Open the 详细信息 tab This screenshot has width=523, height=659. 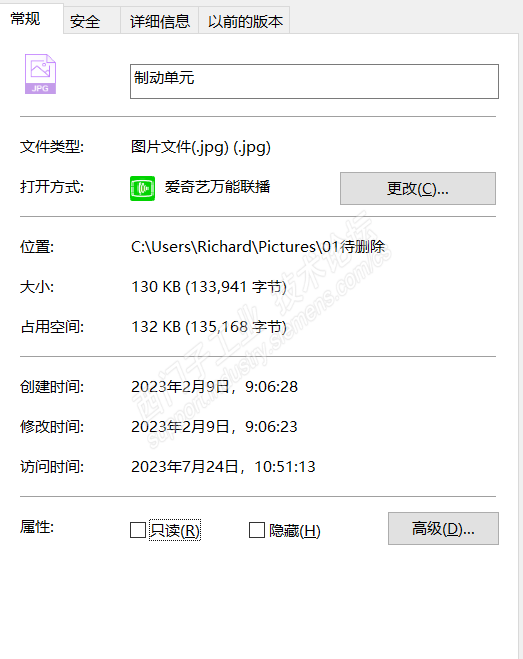tap(160, 21)
